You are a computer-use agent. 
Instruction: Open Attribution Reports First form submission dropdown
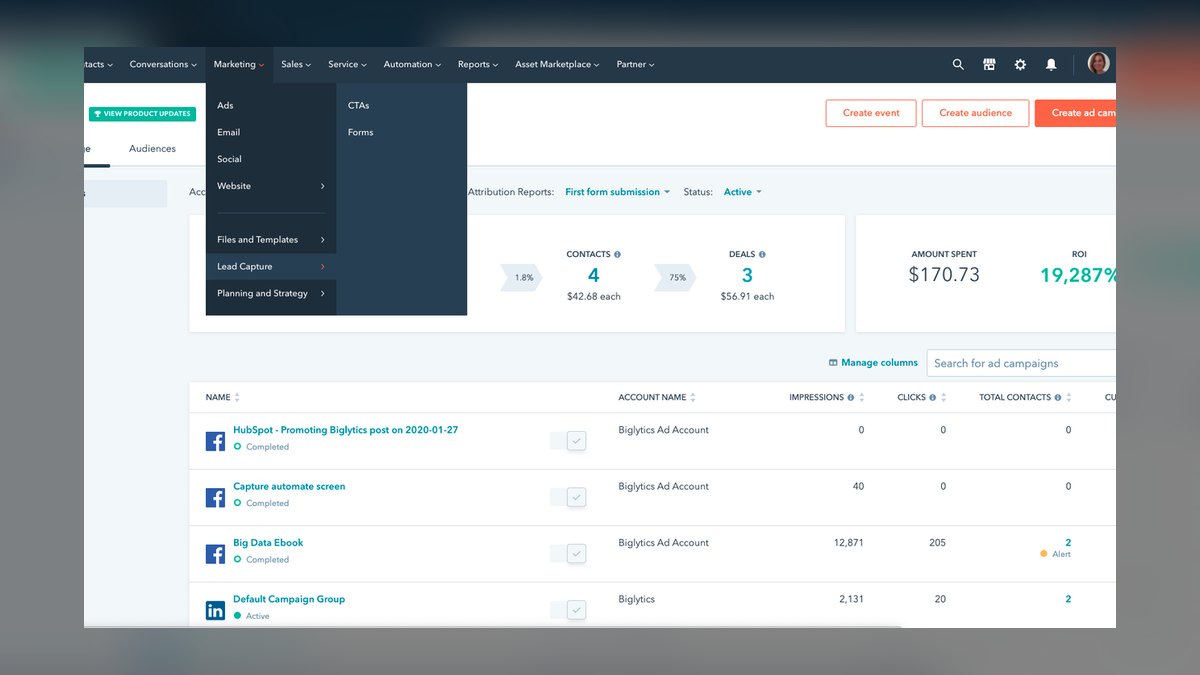[x=618, y=192]
